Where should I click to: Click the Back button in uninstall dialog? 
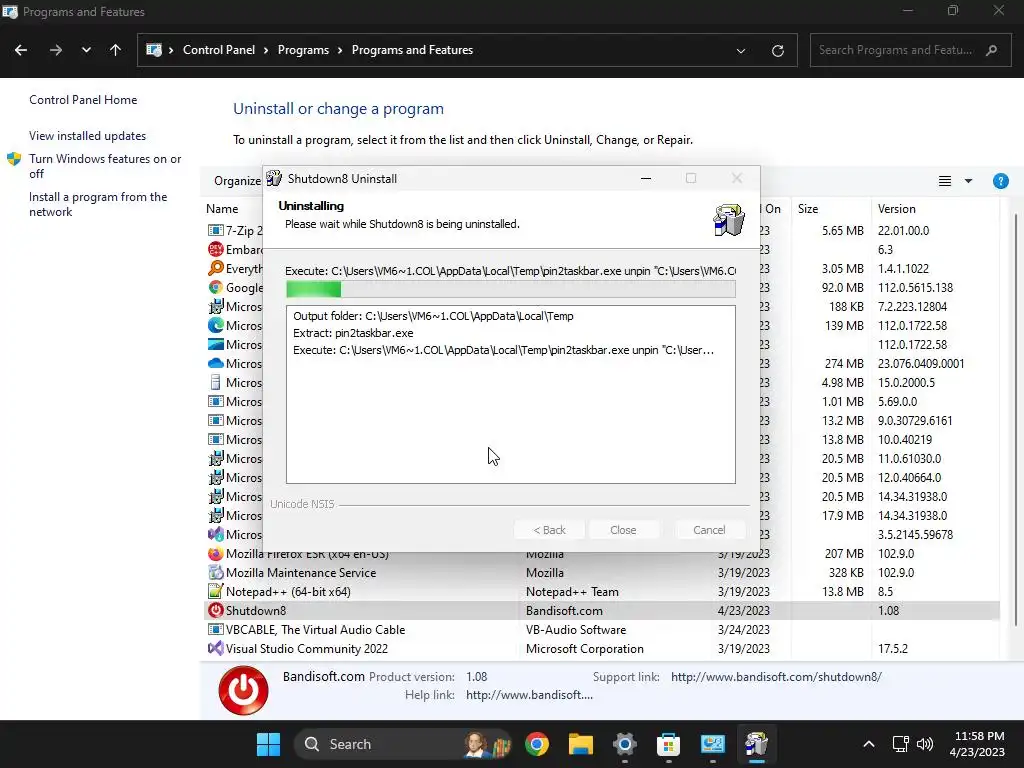549,530
